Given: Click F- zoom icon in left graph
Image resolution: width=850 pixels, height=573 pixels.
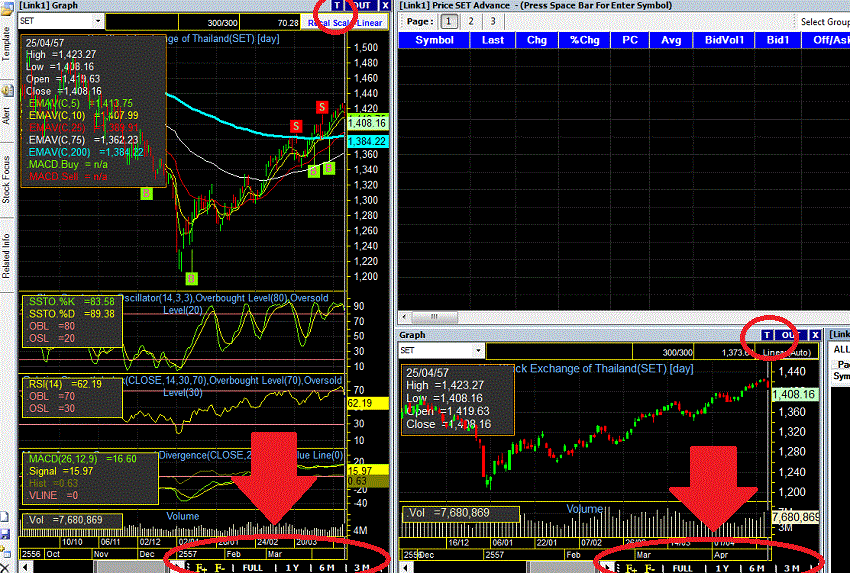Looking at the screenshot, I should pos(219,568).
